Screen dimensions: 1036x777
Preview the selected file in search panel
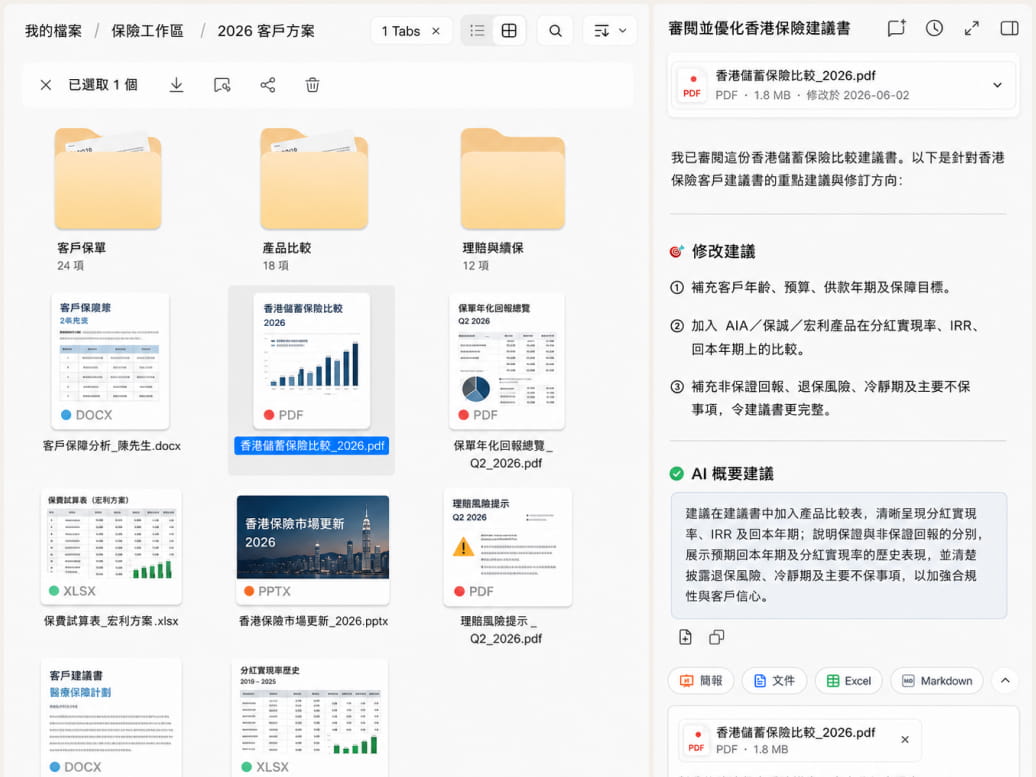pyautogui.click(x=222, y=85)
